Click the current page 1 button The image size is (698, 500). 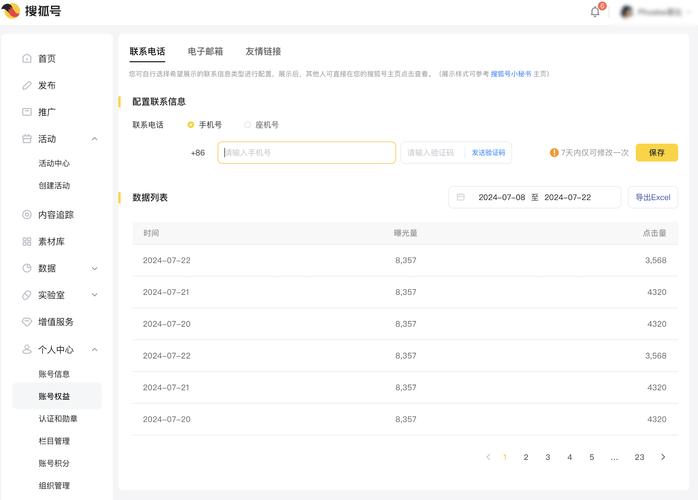[x=505, y=457]
